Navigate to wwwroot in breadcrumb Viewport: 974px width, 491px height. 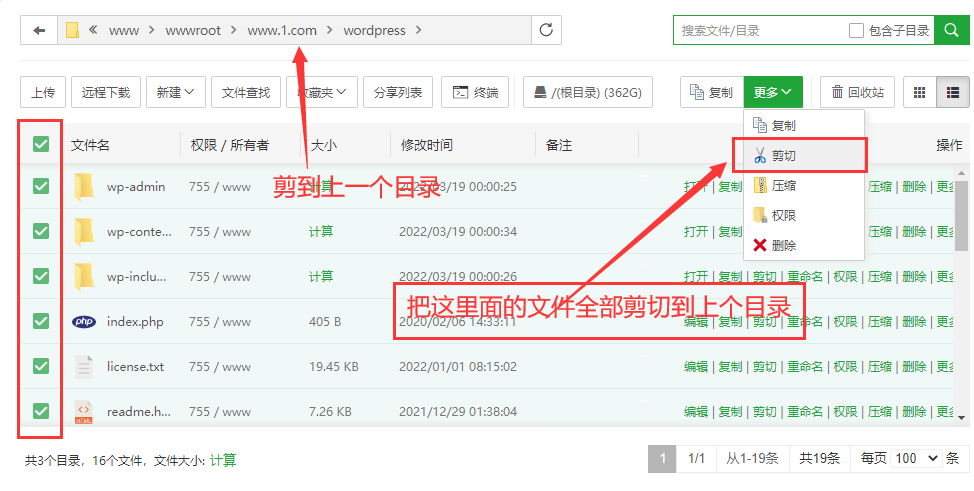click(193, 30)
